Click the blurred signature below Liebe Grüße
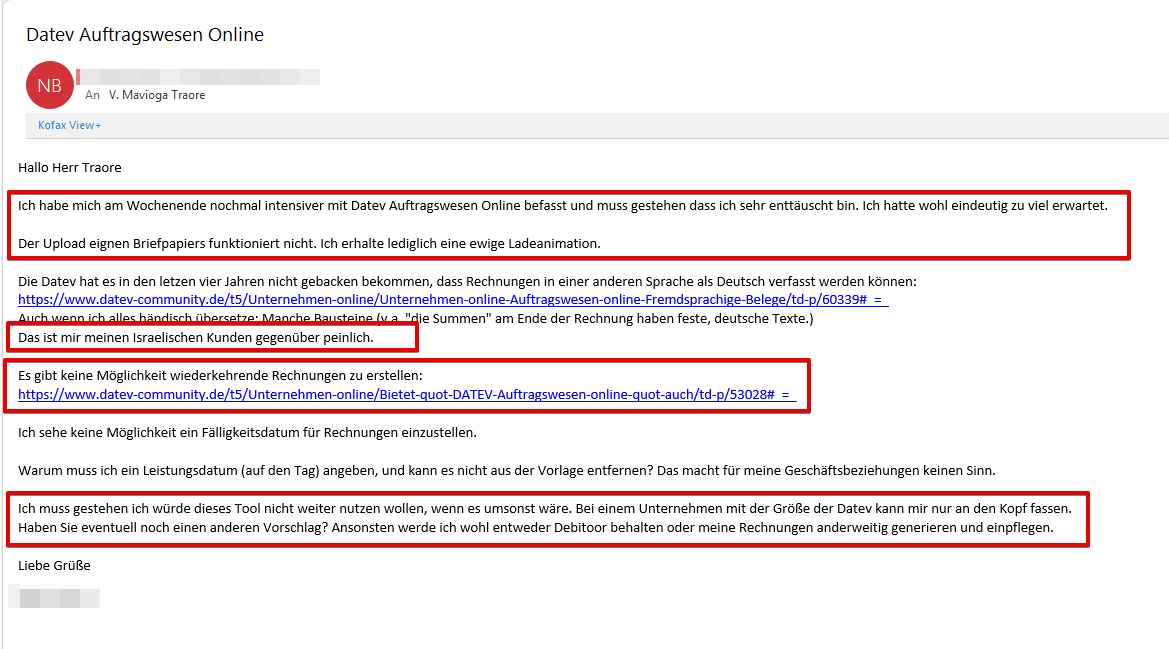 [x=54, y=598]
